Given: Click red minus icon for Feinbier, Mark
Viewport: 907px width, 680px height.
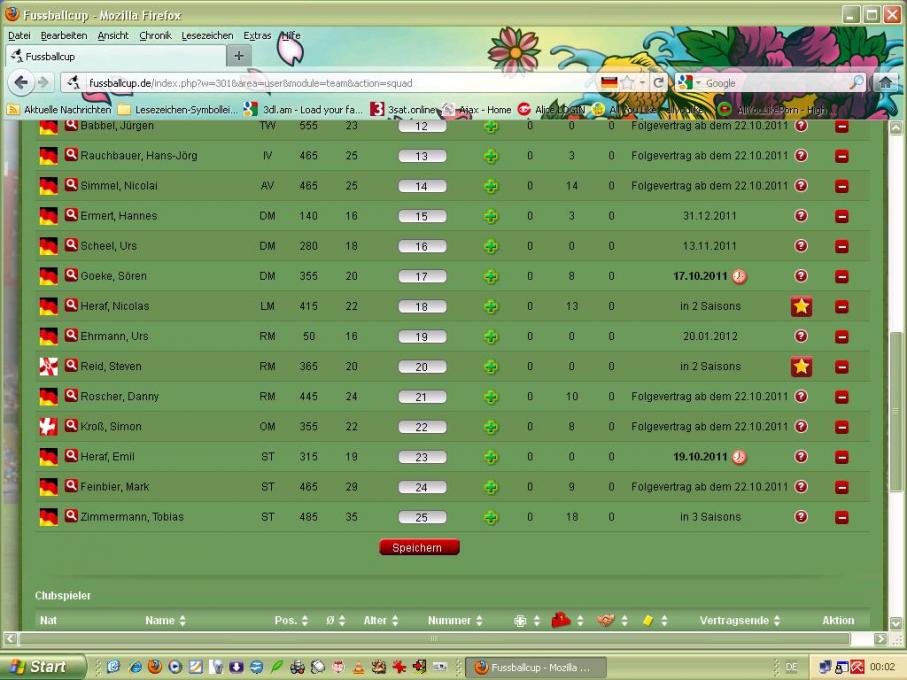Looking at the screenshot, I should coord(841,487).
